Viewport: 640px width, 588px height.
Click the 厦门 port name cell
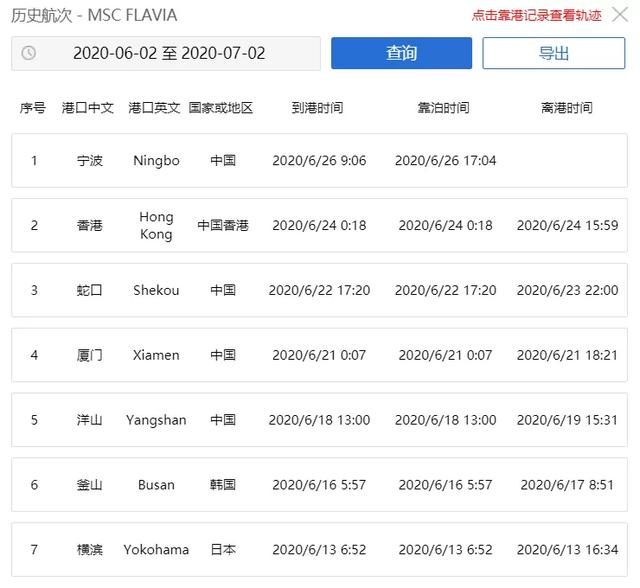[90, 355]
